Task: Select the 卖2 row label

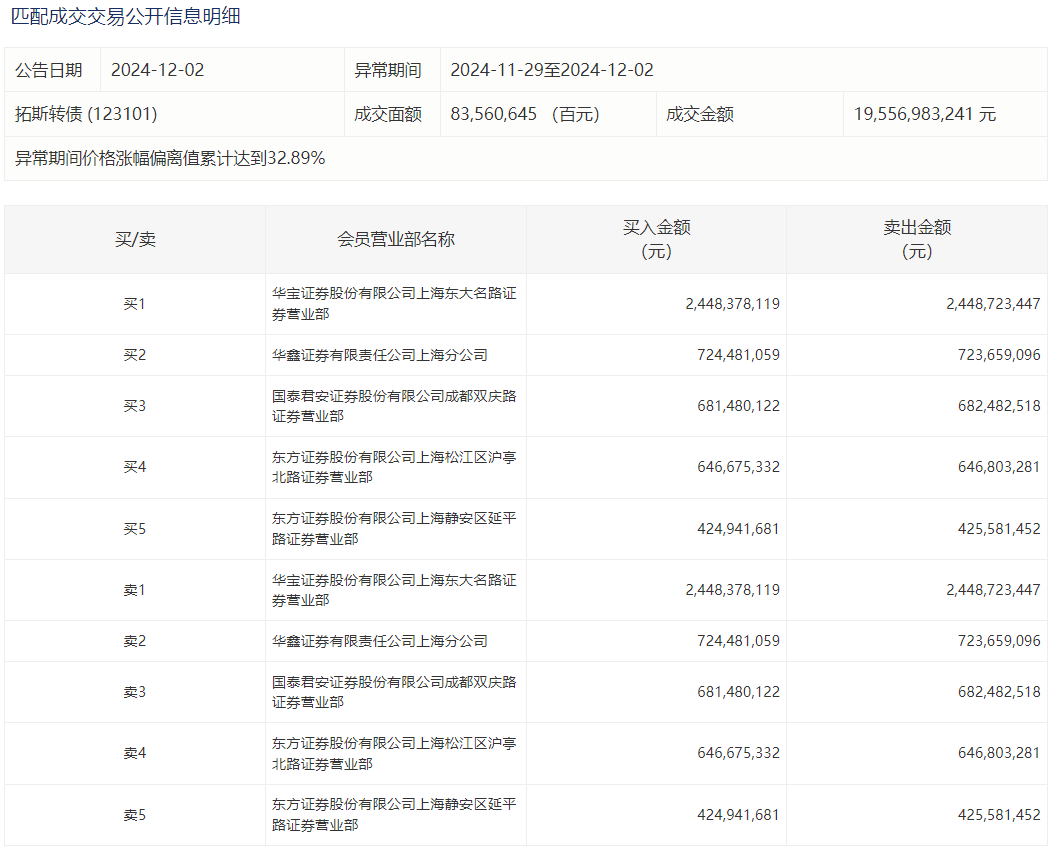Action: pos(134,641)
